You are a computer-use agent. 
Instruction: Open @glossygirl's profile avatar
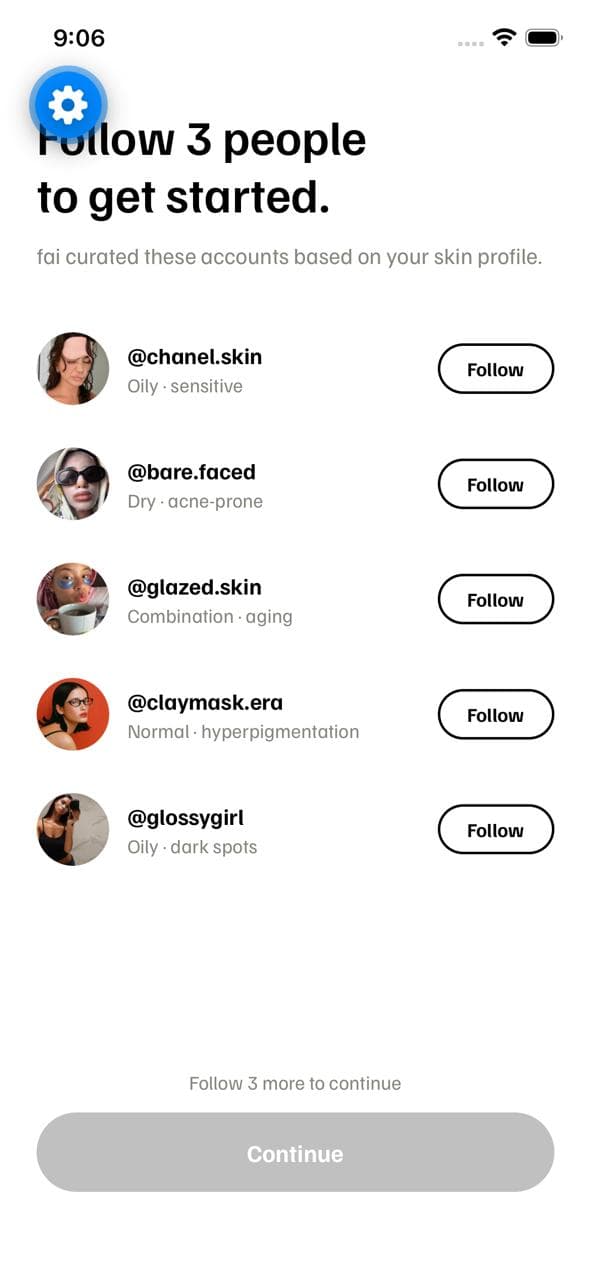(x=71, y=829)
